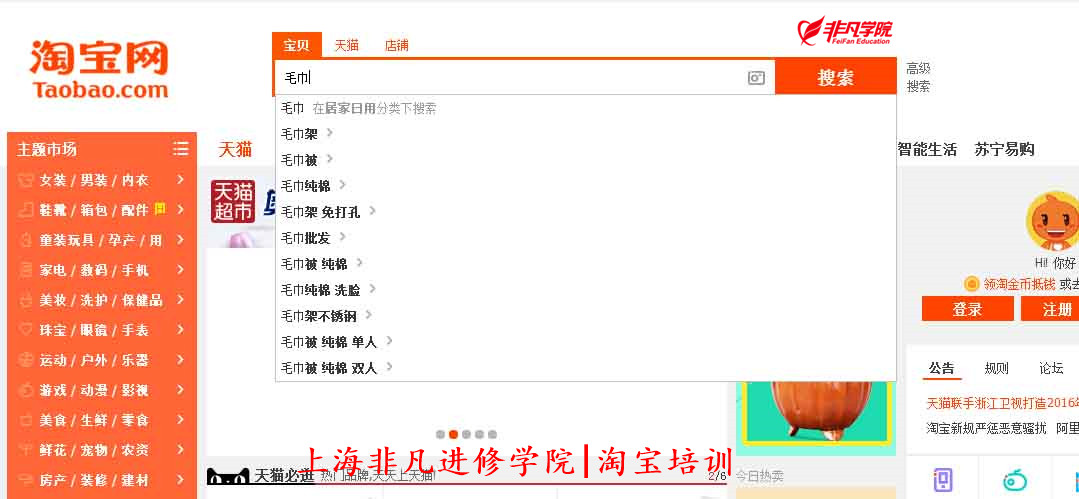Click the food icon beside 美食 / 生鲜 / 零食
Viewport: 1079px width, 499px height.
25,420
